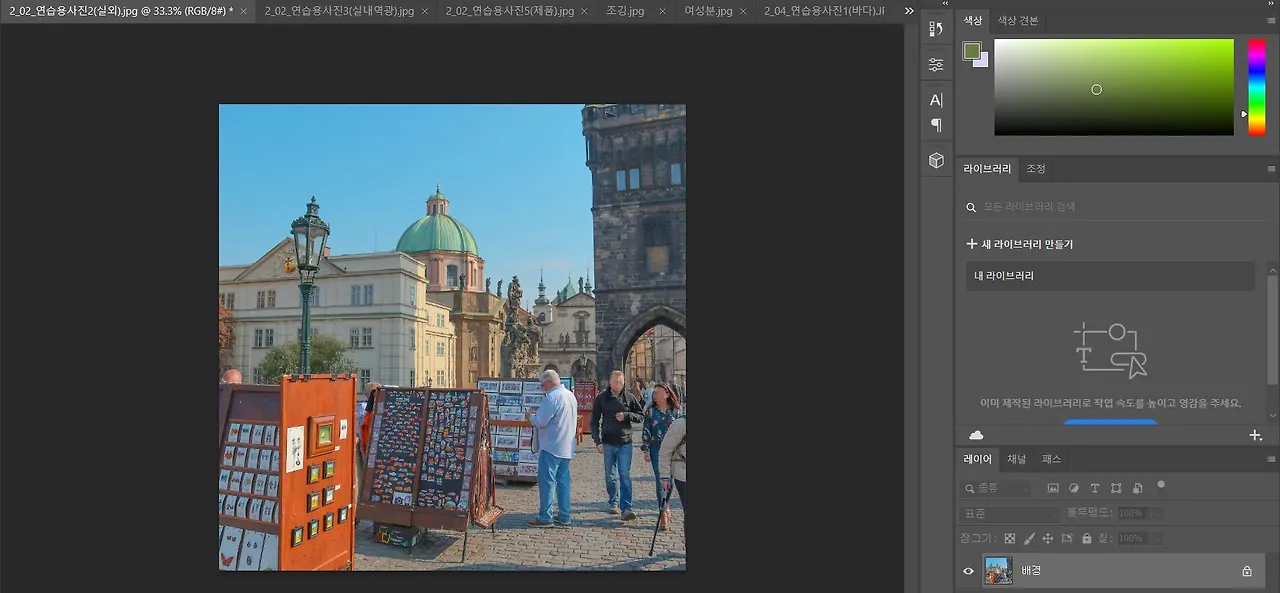1280x593 pixels.
Task: Open the Properties panel sliders icon
Action: click(x=936, y=64)
